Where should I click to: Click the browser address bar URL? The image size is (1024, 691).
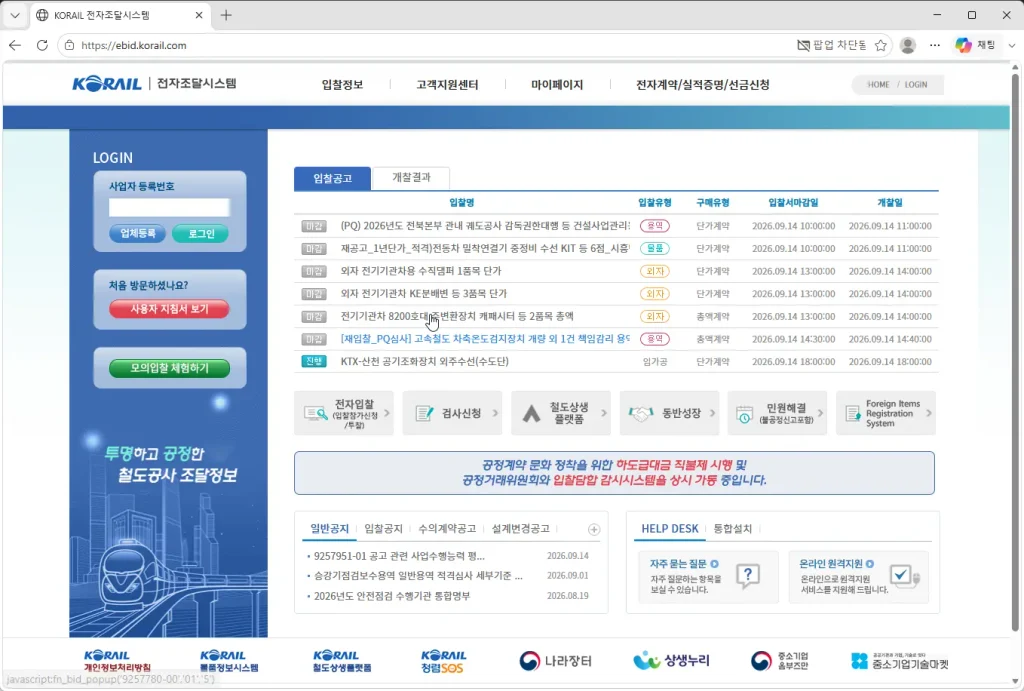[134, 45]
